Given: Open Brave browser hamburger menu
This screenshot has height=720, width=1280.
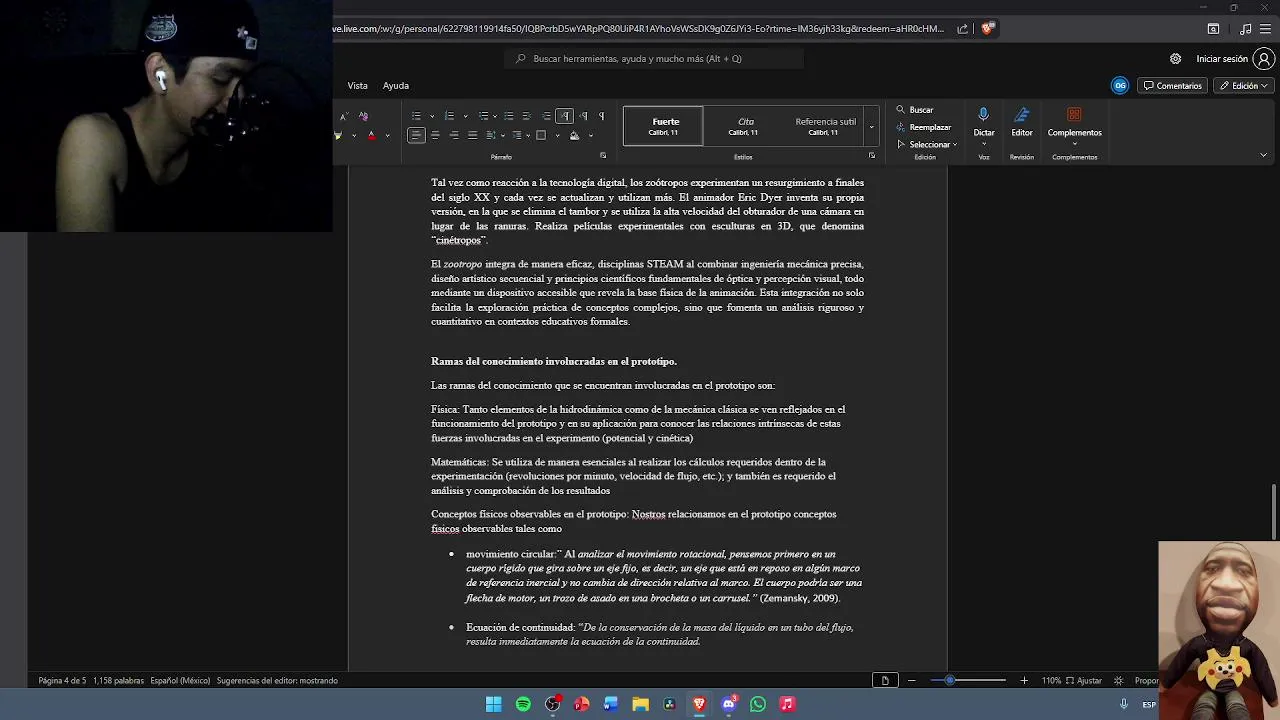Looking at the screenshot, I should point(1265,29).
